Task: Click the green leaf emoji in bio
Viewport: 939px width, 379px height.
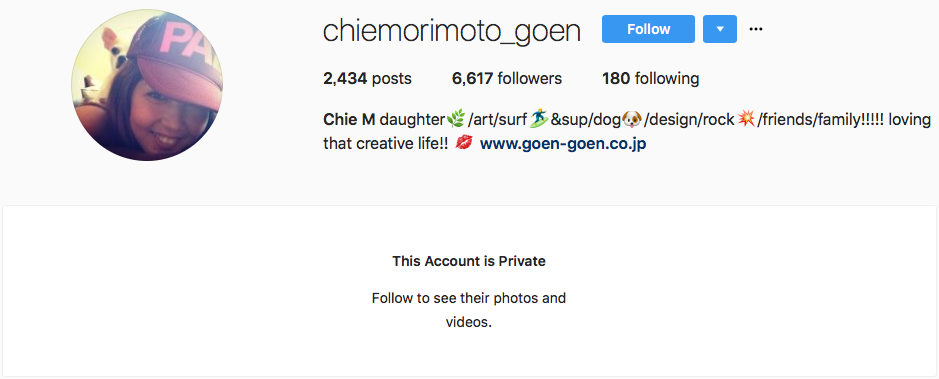Action: pyautogui.click(x=456, y=120)
